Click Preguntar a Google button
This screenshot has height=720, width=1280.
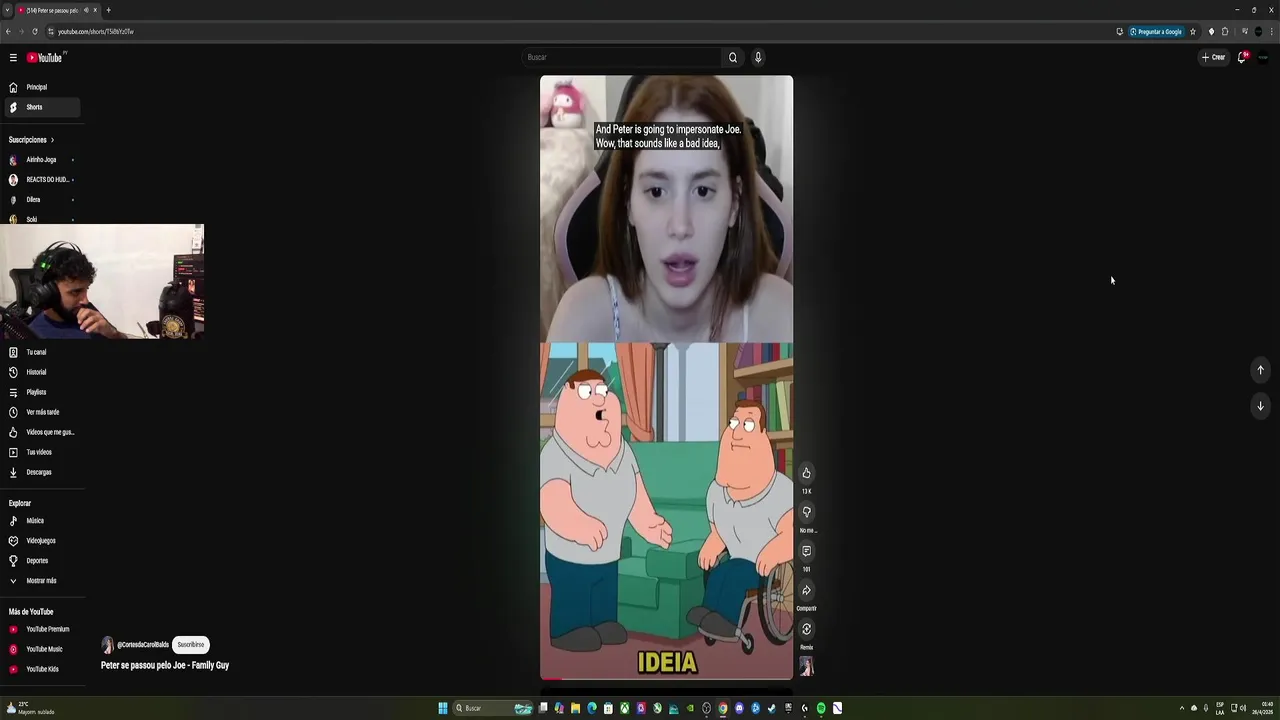(1156, 32)
